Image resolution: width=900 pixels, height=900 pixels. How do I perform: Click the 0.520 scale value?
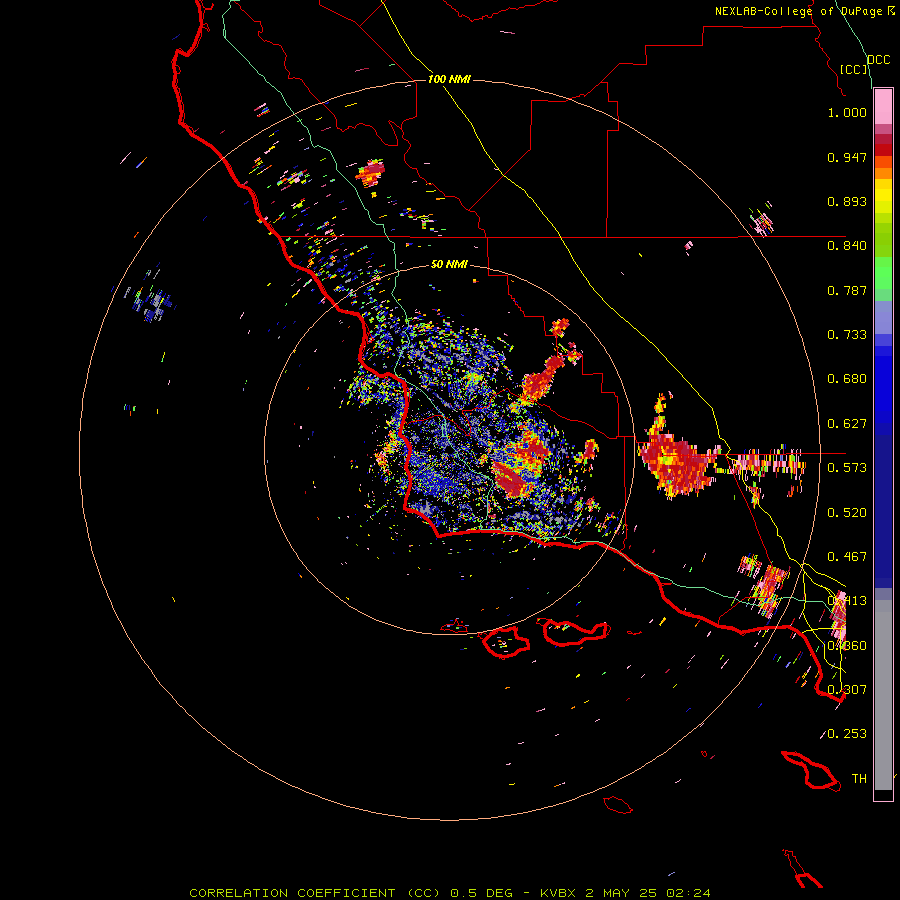pos(847,513)
